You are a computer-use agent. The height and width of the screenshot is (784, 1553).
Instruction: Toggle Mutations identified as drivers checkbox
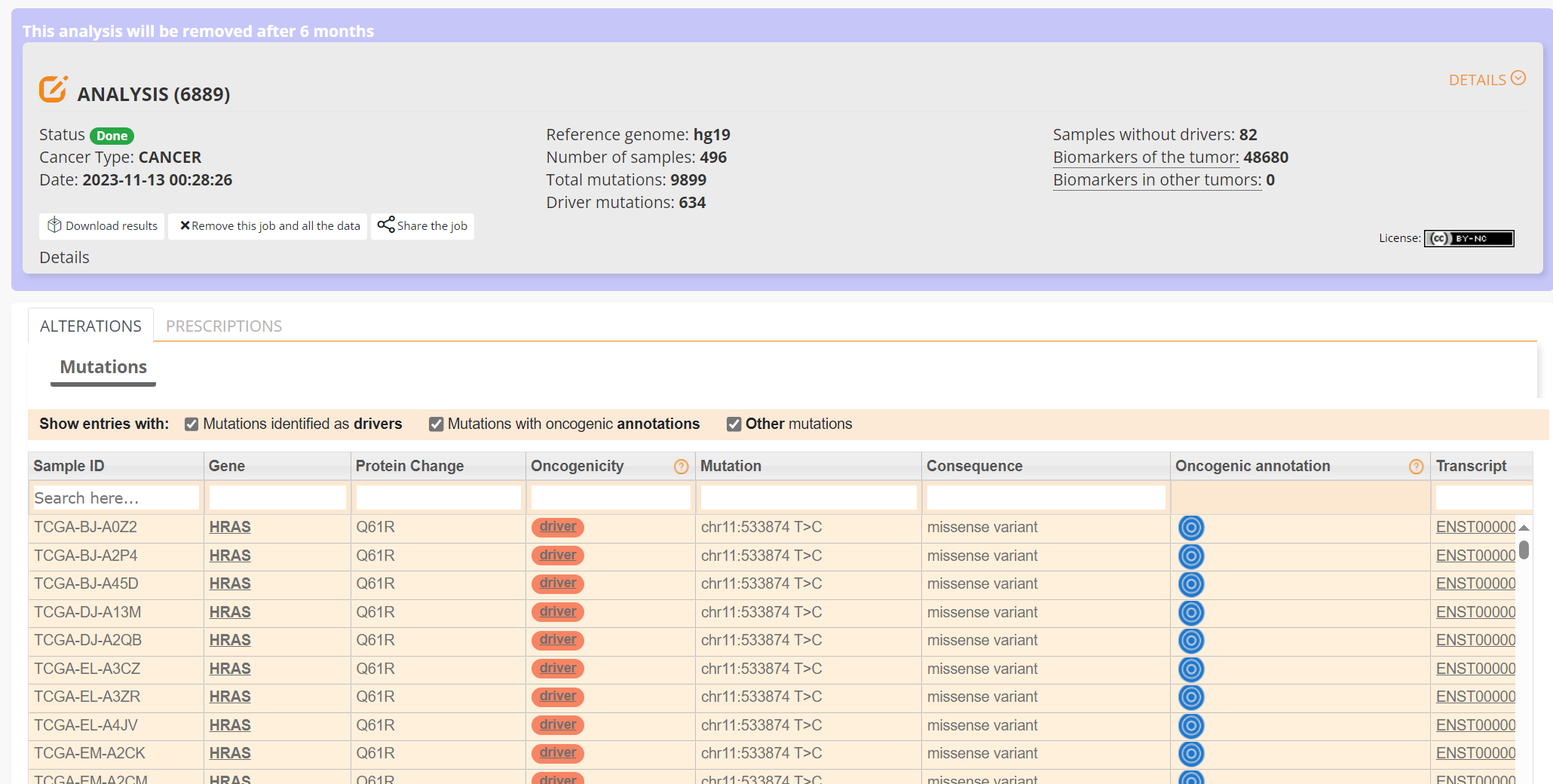point(191,424)
